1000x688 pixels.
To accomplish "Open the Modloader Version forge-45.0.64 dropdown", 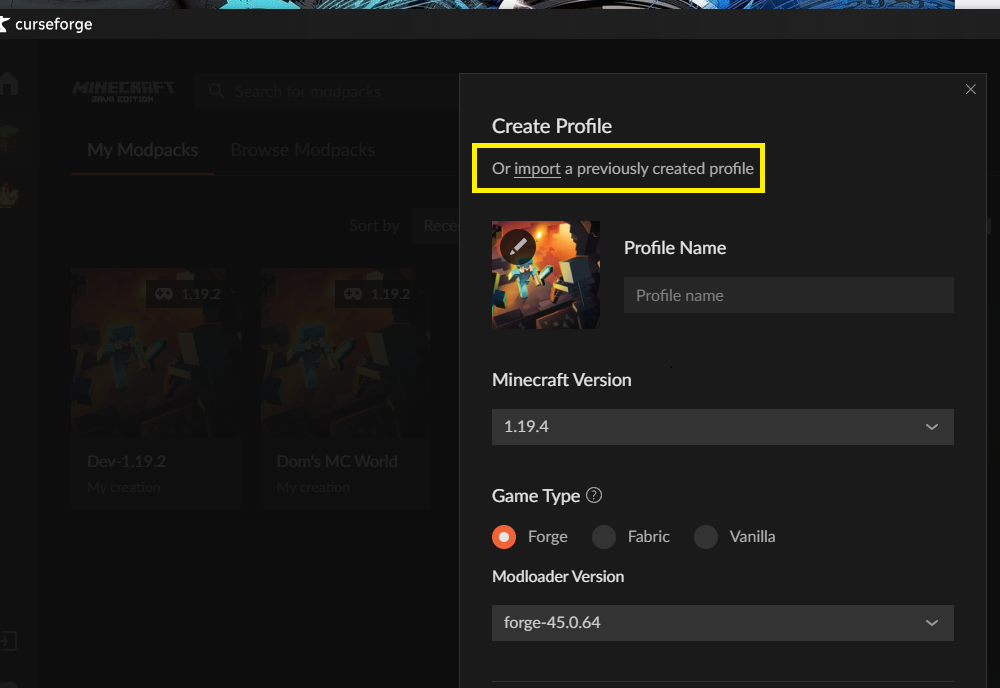I will (x=723, y=623).
